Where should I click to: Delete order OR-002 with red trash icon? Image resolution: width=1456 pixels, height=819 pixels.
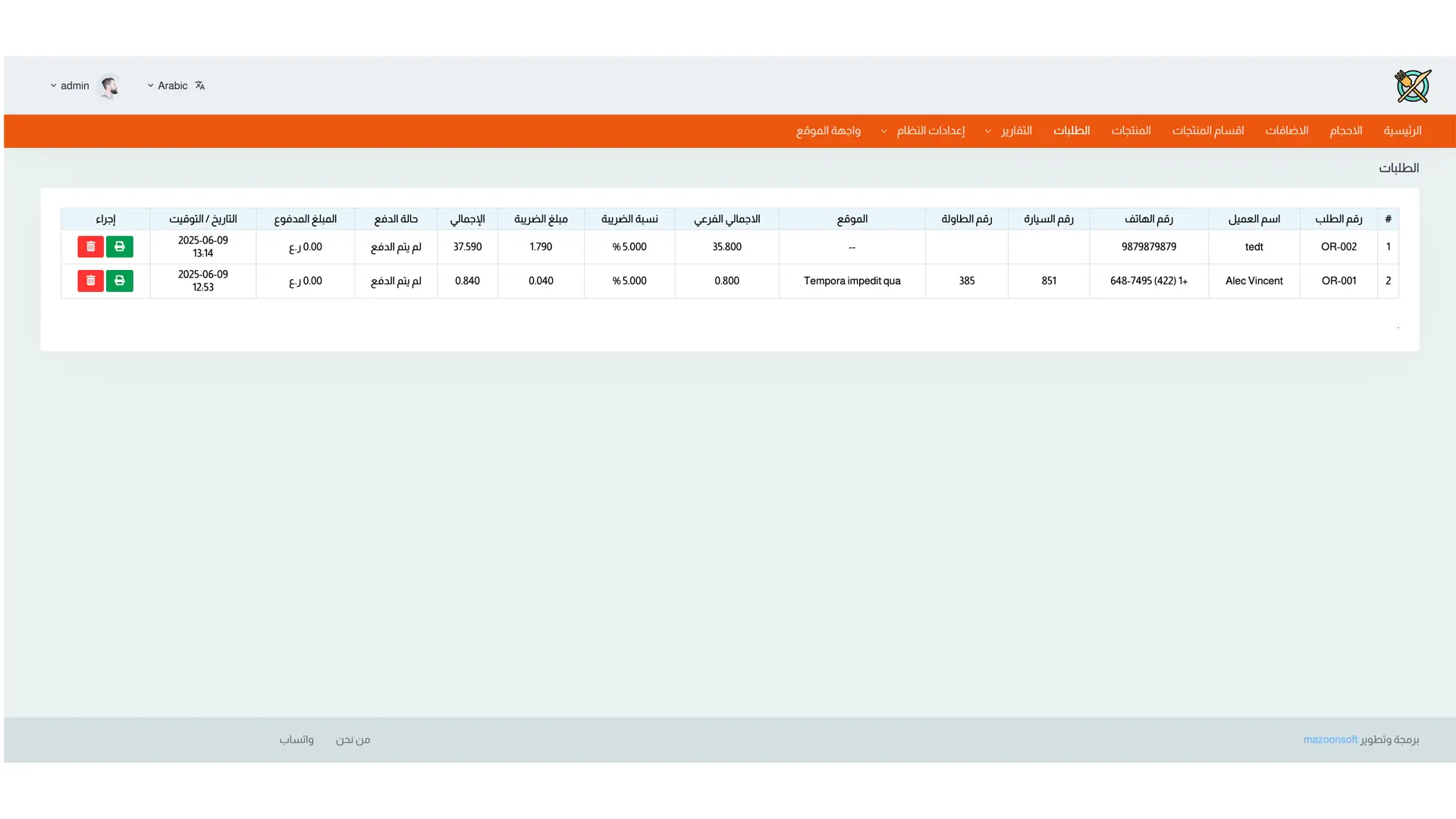click(x=90, y=246)
